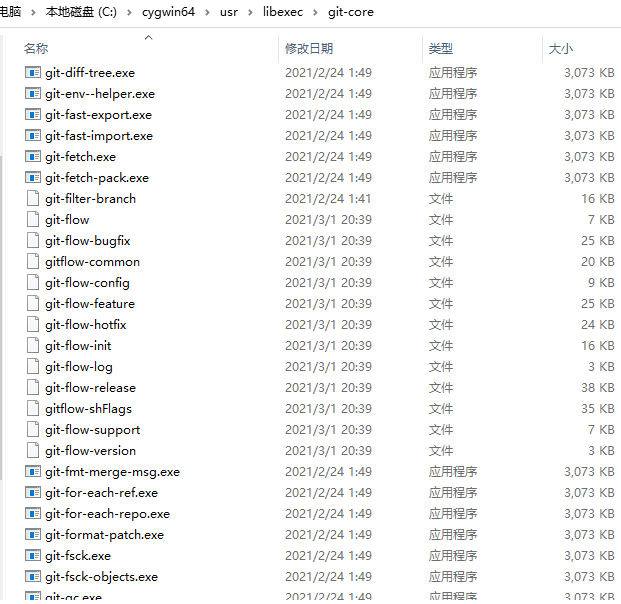The height and width of the screenshot is (604, 621).
Task: Click the gitflow-common file icon
Action: click(x=33, y=262)
